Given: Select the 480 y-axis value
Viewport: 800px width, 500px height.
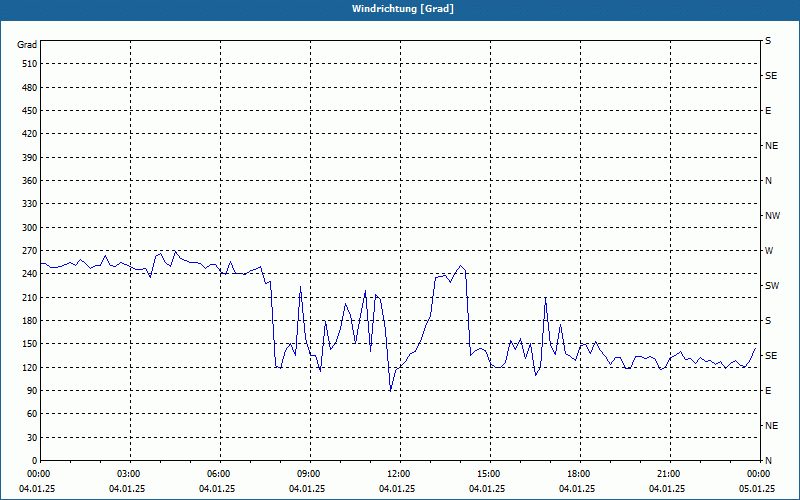Looking at the screenshot, I should 30,88.
